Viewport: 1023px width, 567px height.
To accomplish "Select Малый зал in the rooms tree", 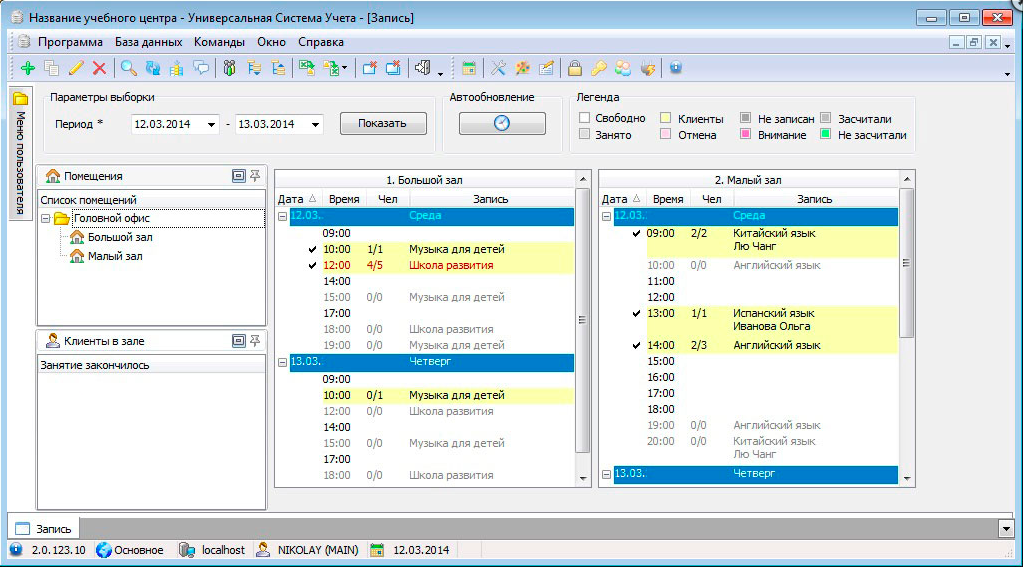I will point(115,255).
